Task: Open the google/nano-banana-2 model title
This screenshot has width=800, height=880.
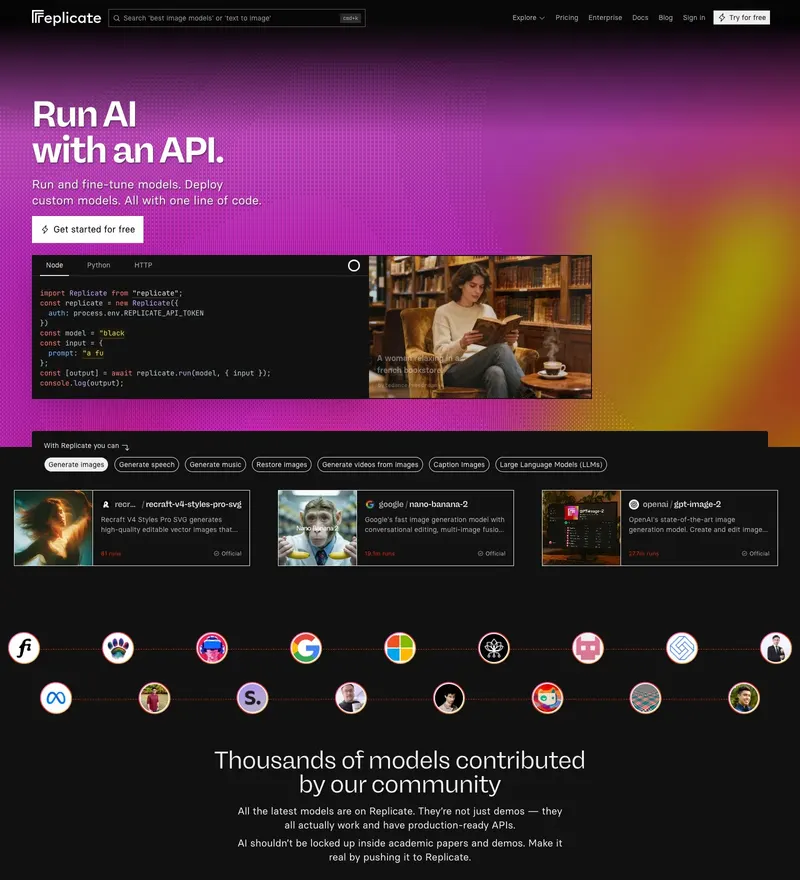Action: pyautogui.click(x=423, y=504)
